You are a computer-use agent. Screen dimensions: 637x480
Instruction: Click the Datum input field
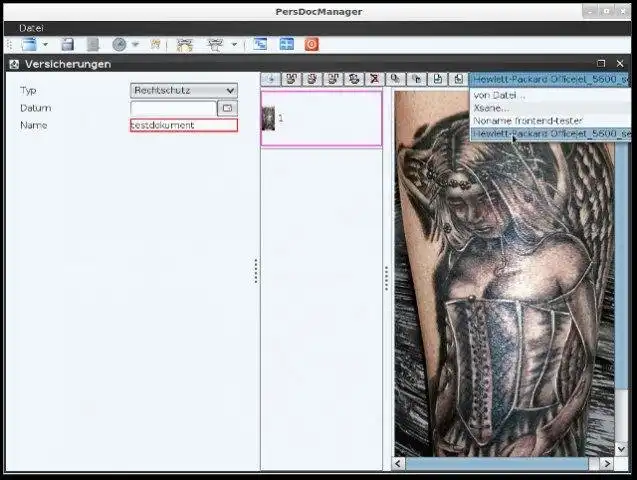click(x=173, y=108)
